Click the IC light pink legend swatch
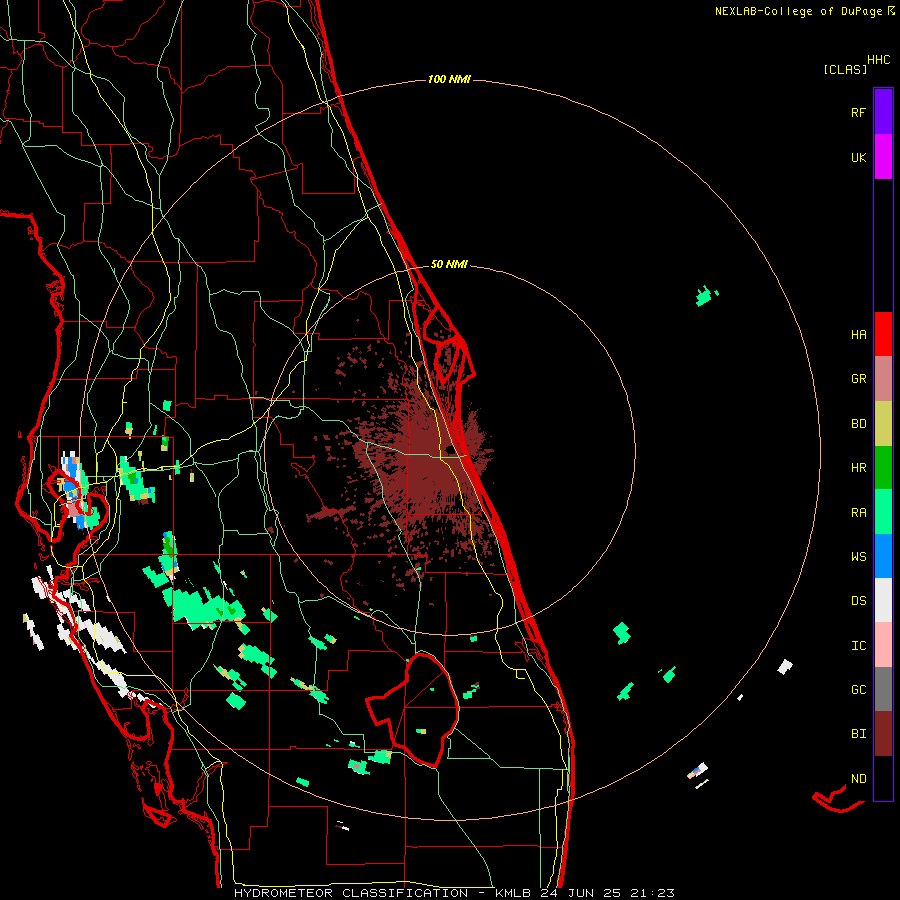Screen dimensions: 900x900 click(x=883, y=645)
